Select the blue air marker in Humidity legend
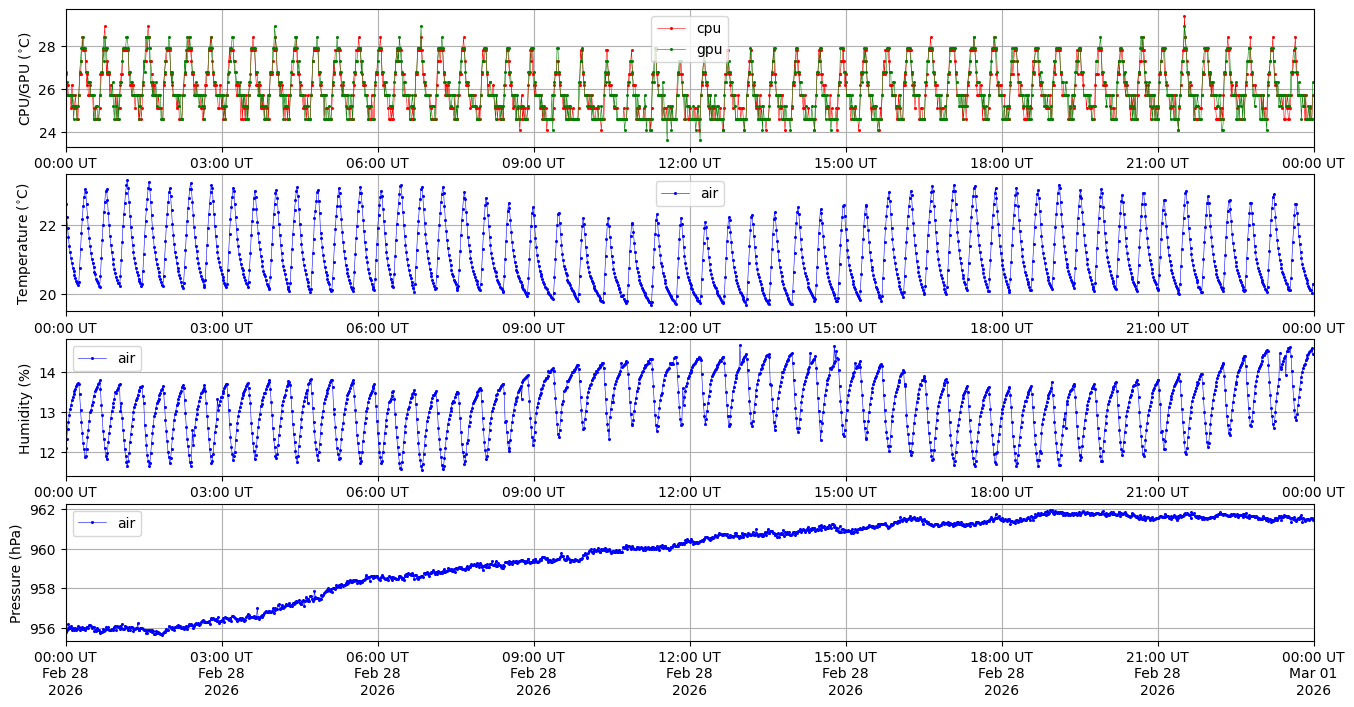1354x707 pixels. coord(93,358)
